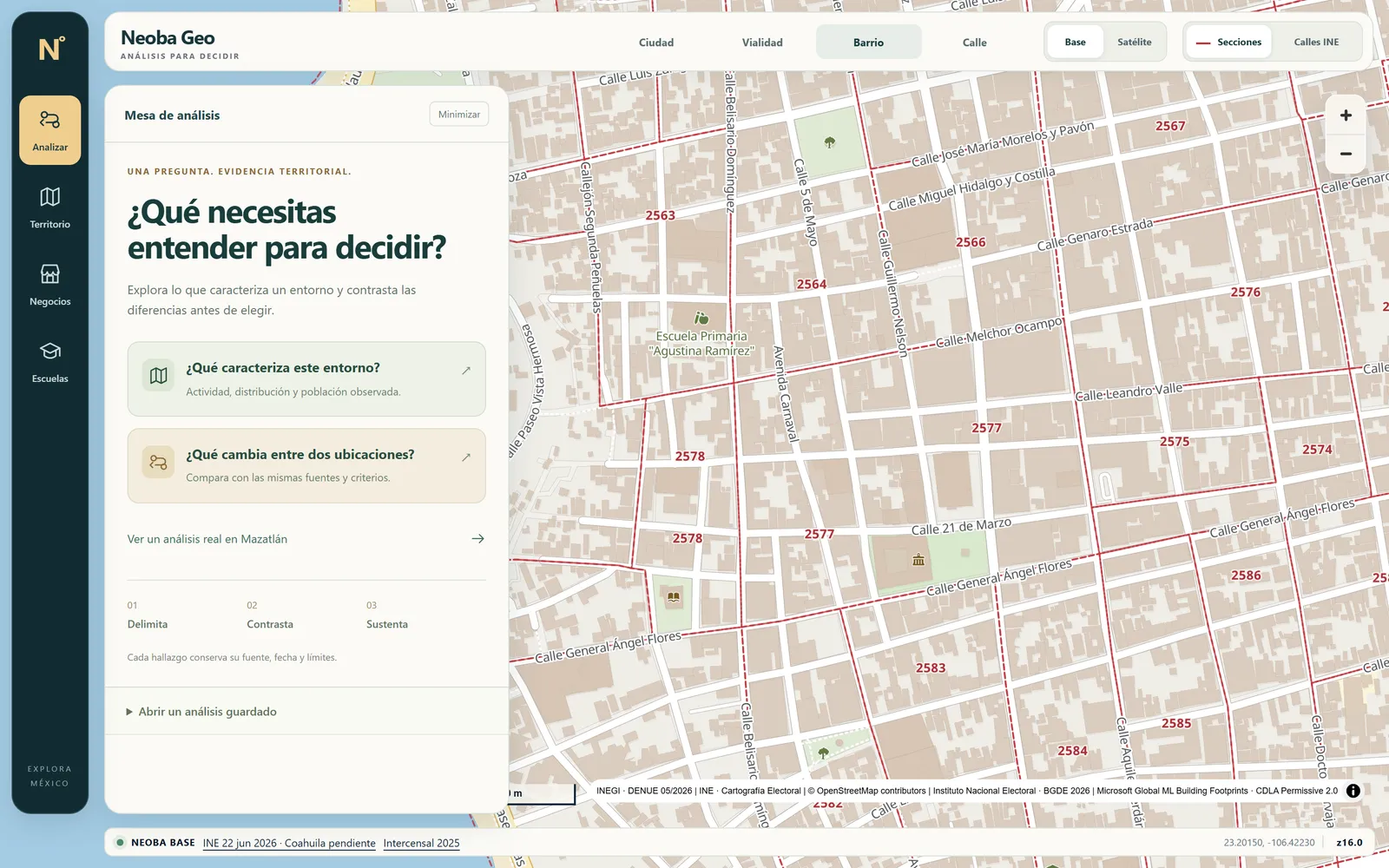1389x868 pixels.
Task: Click the map icon in entorno card
Action: tap(158, 376)
